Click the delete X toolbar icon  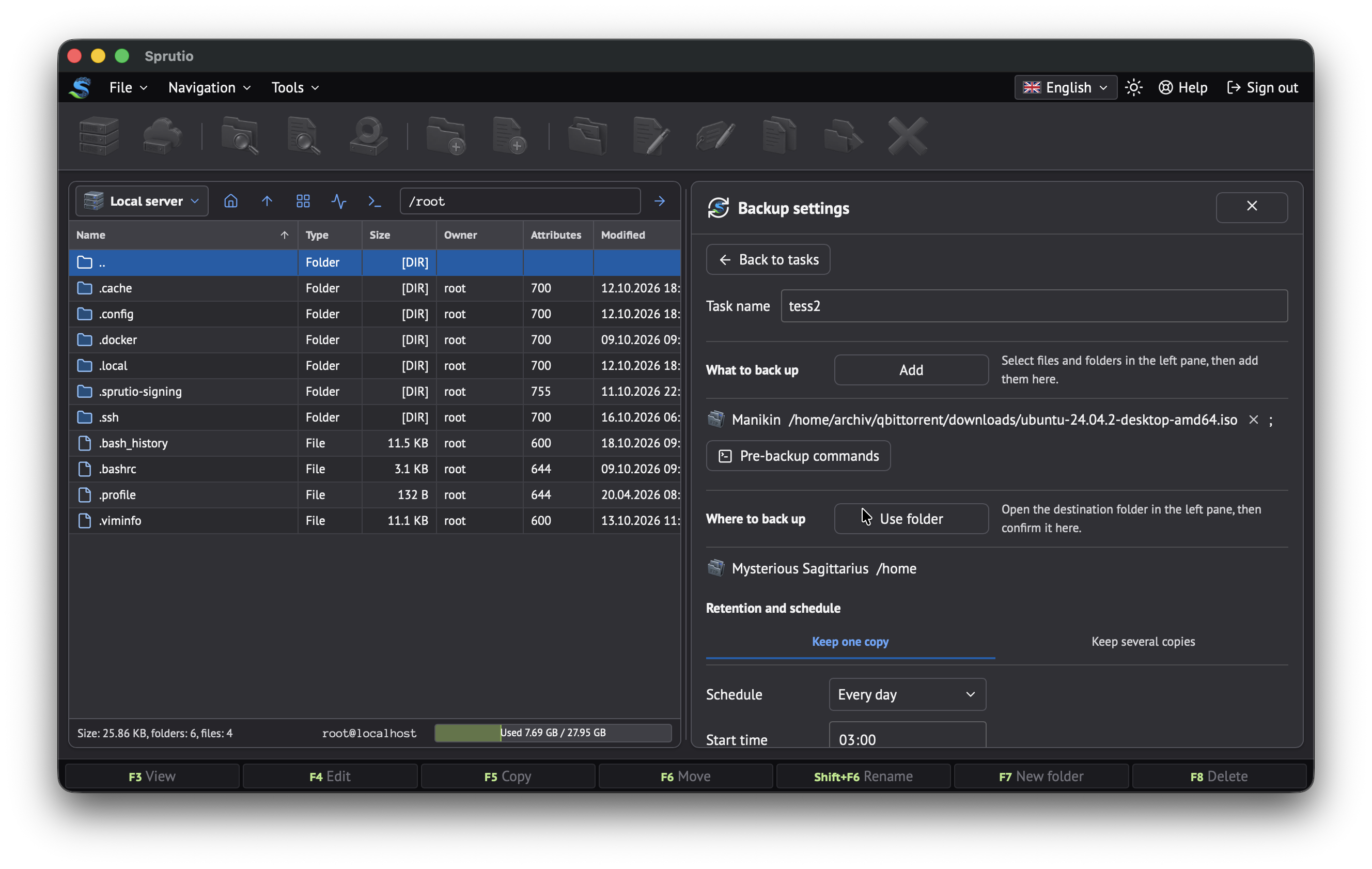click(x=908, y=136)
